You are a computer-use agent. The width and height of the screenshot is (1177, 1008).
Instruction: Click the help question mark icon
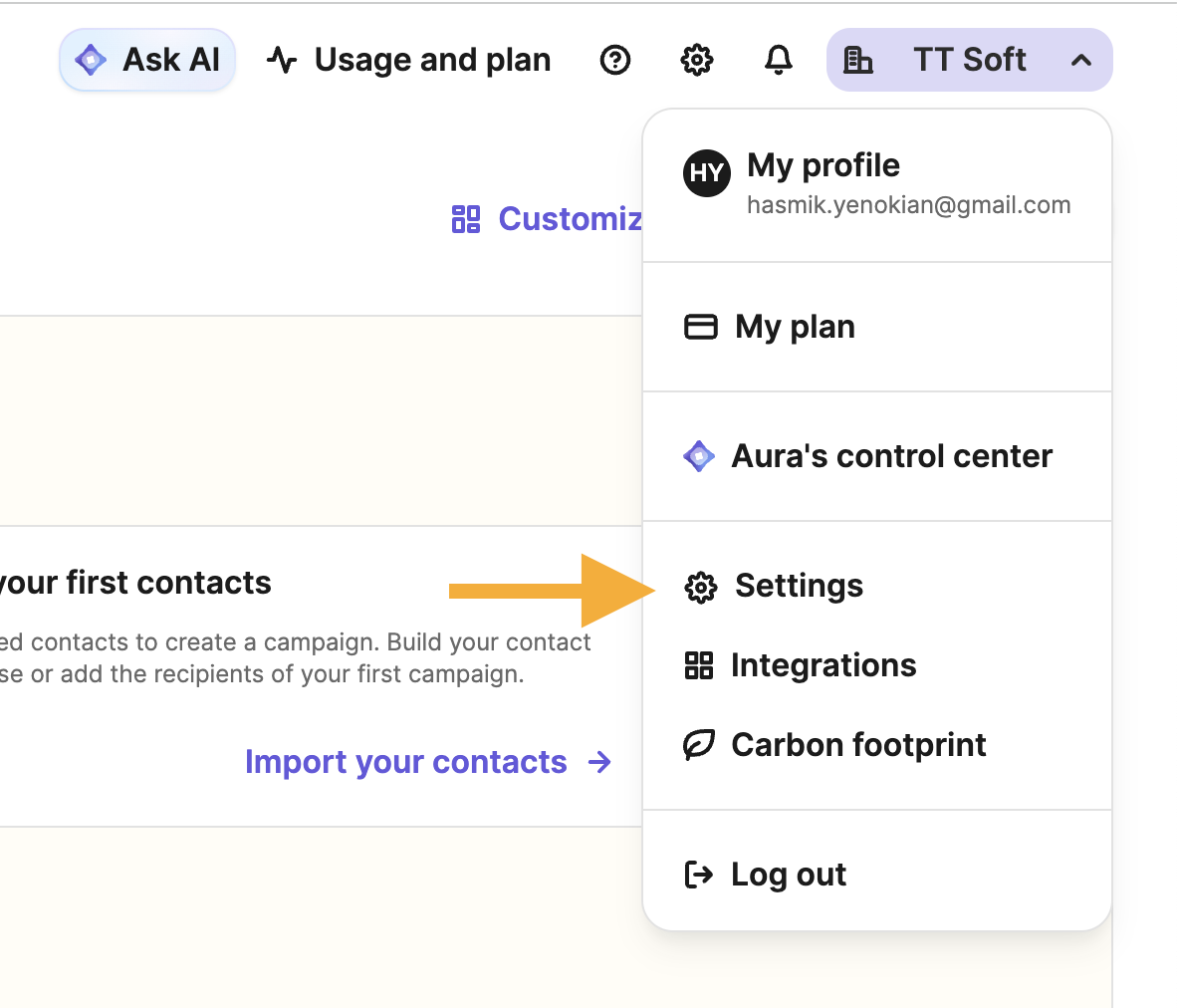pyautogui.click(x=615, y=60)
